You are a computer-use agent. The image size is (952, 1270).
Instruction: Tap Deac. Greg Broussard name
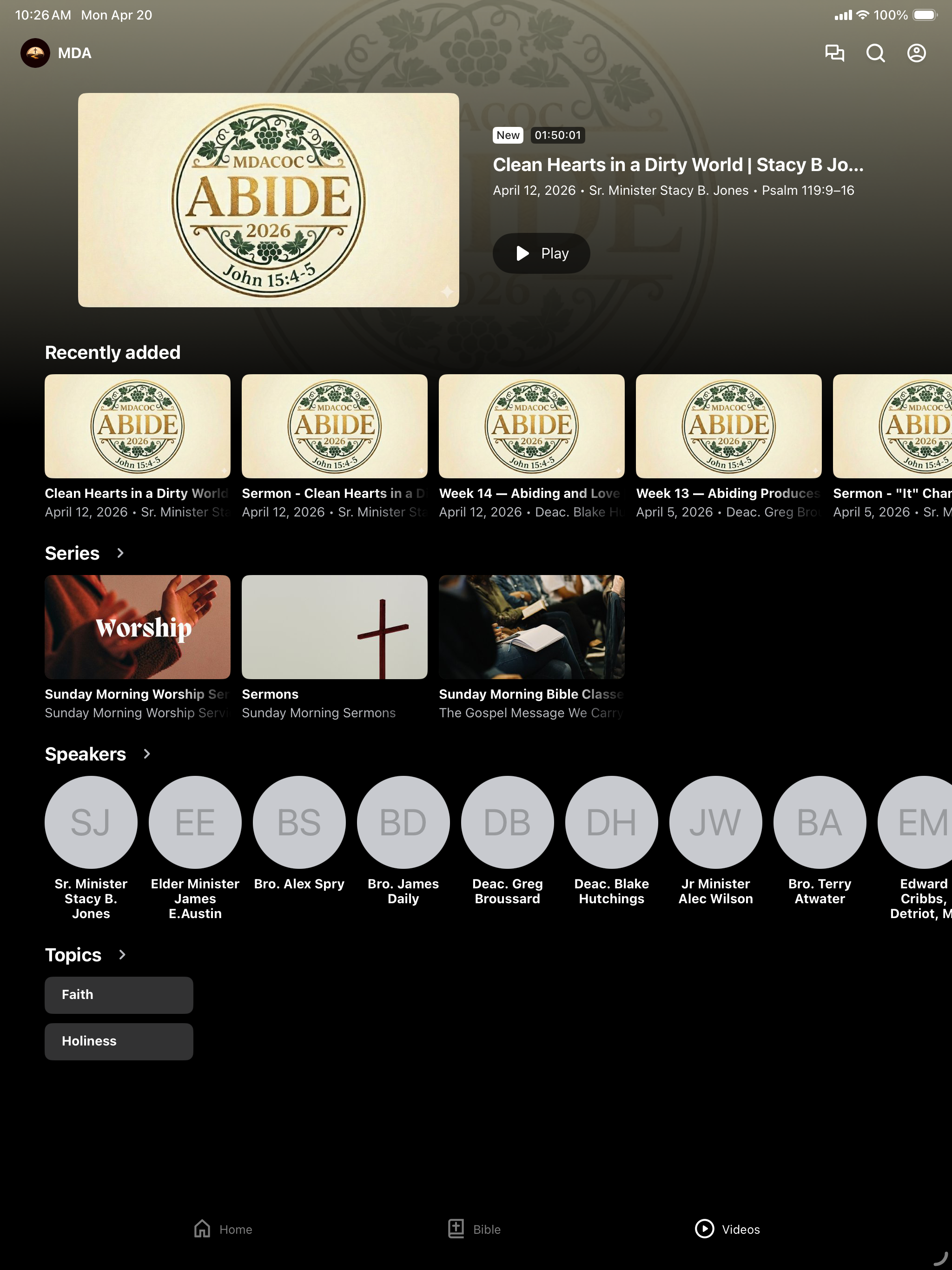[508, 892]
